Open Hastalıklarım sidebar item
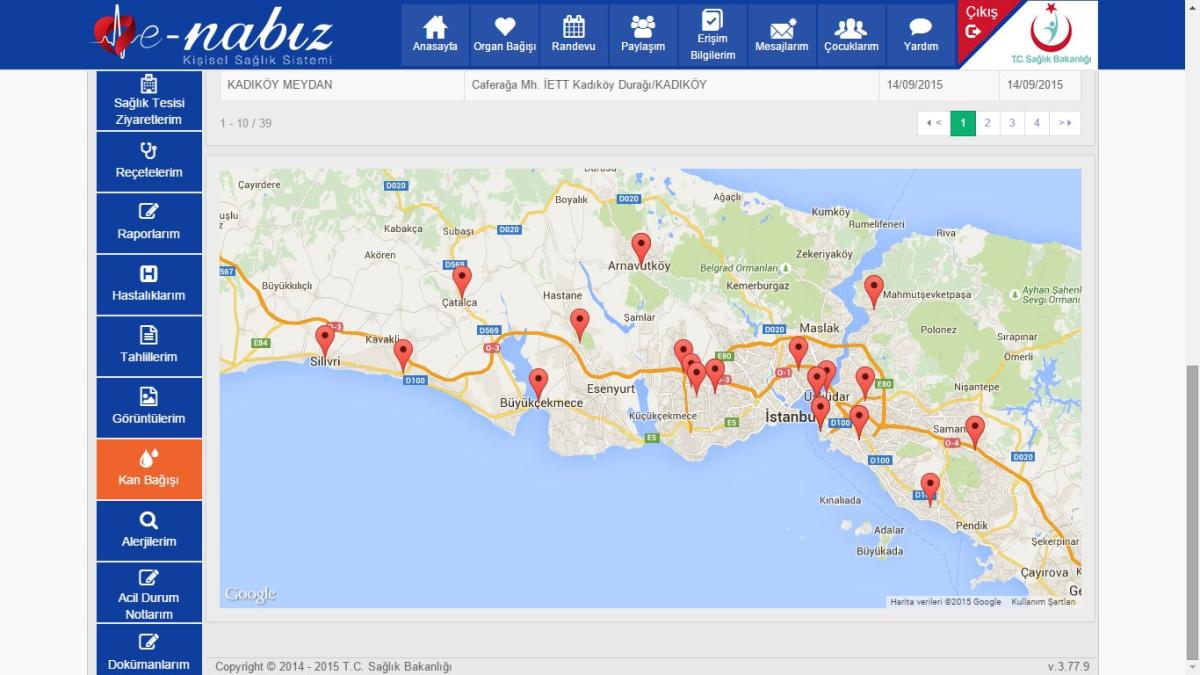This screenshot has height=675, width=1200. point(149,284)
